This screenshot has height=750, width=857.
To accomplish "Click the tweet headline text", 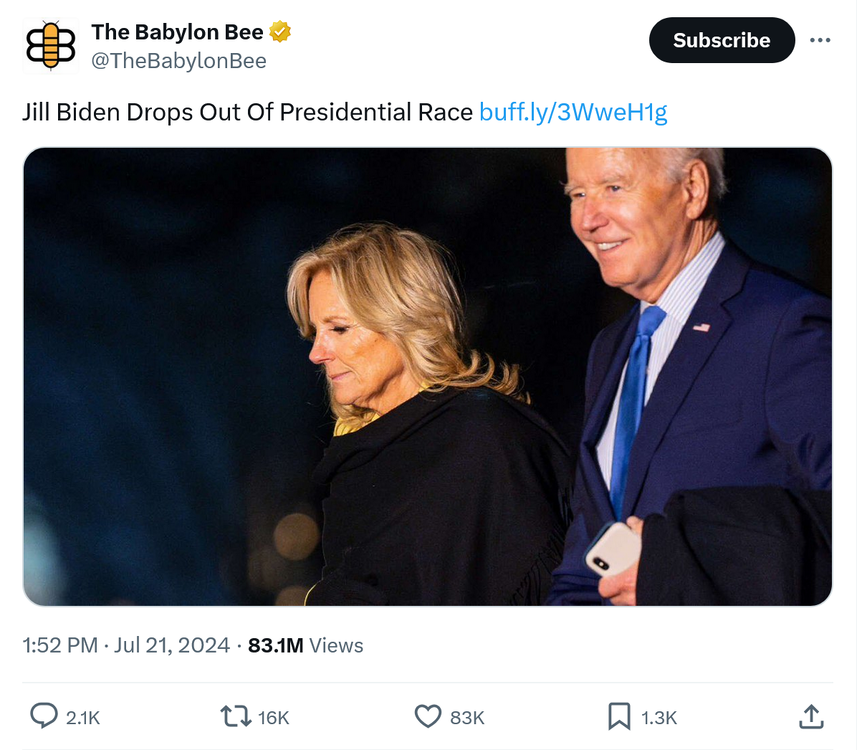I will tap(247, 112).
